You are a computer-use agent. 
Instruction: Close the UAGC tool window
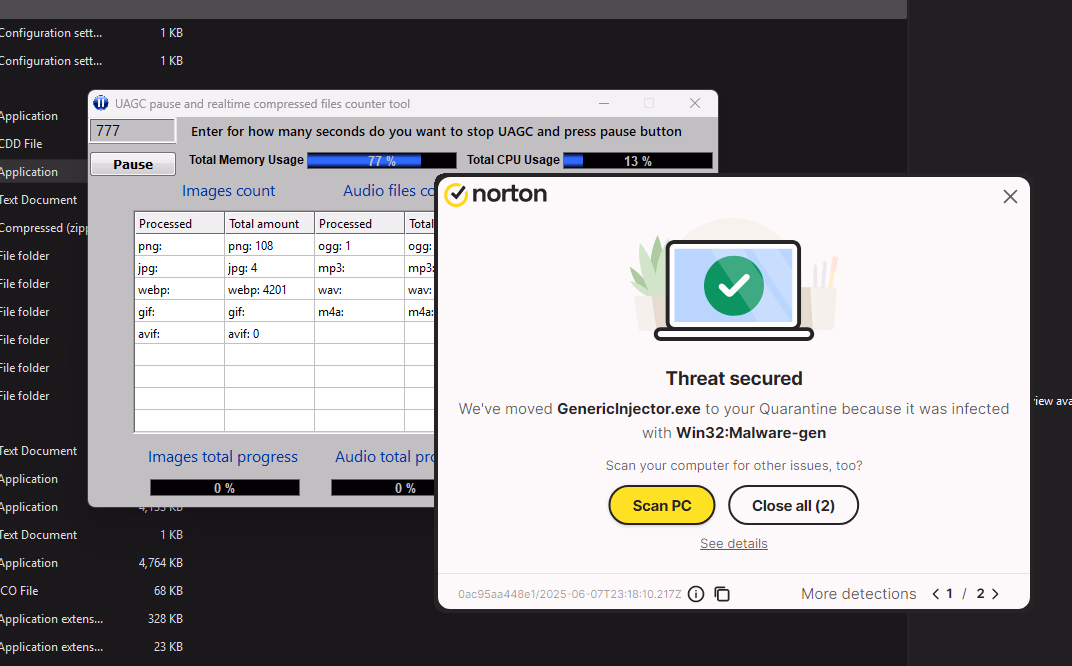695,103
